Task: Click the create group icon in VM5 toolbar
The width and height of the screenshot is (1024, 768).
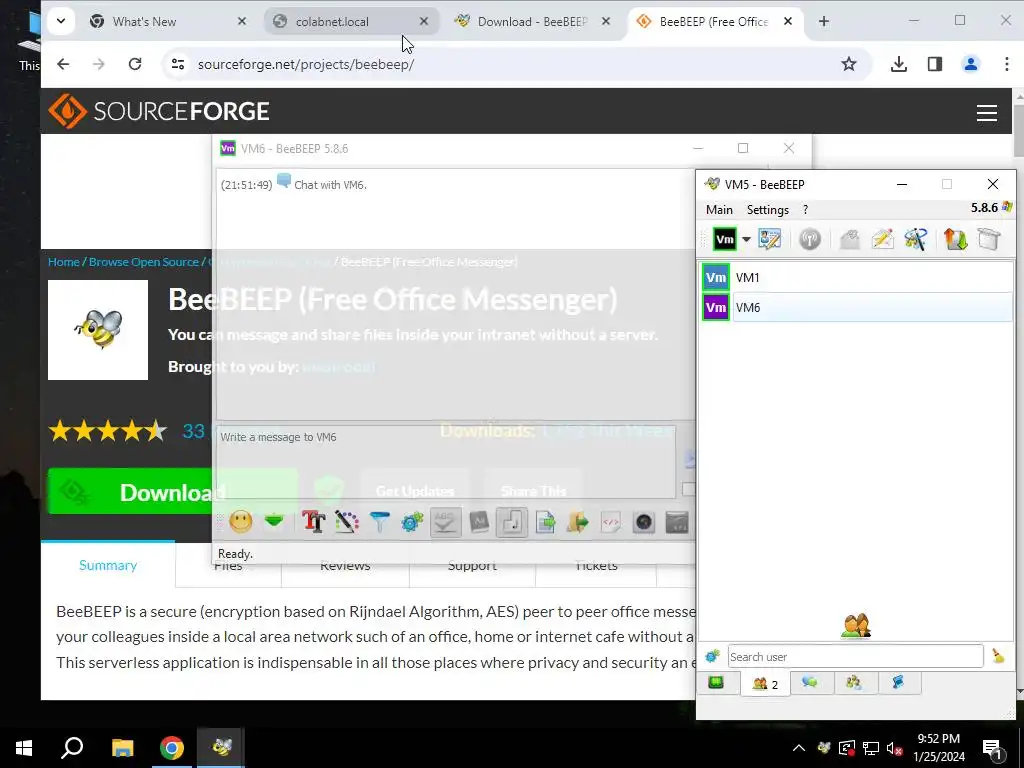Action: pos(916,239)
